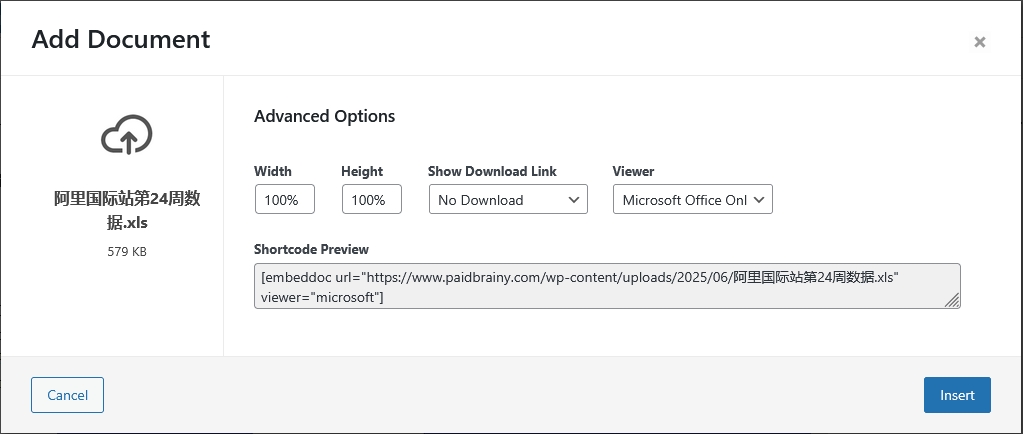Image resolution: width=1023 pixels, height=434 pixels.
Task: Click the Show Download Link label
Action: pos(492,171)
